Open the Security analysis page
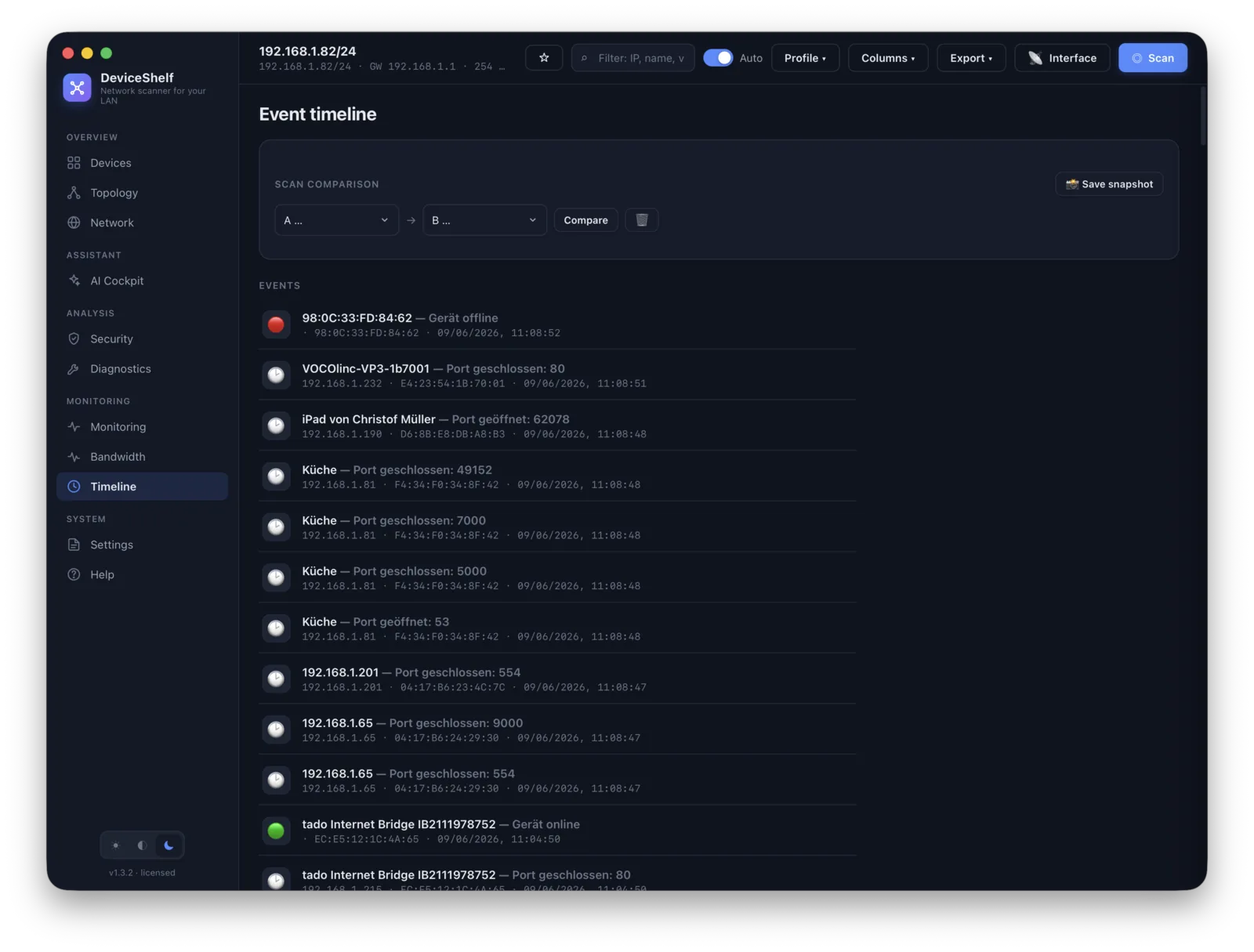 (142, 338)
